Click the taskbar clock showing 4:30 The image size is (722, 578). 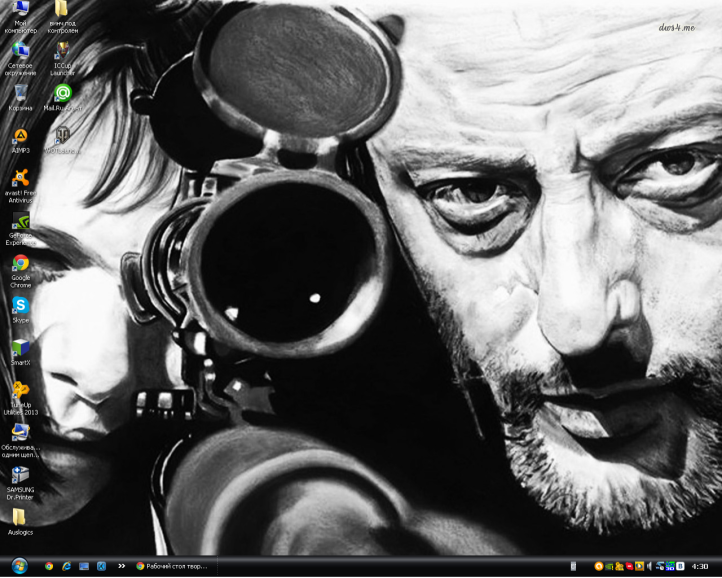(x=700, y=566)
